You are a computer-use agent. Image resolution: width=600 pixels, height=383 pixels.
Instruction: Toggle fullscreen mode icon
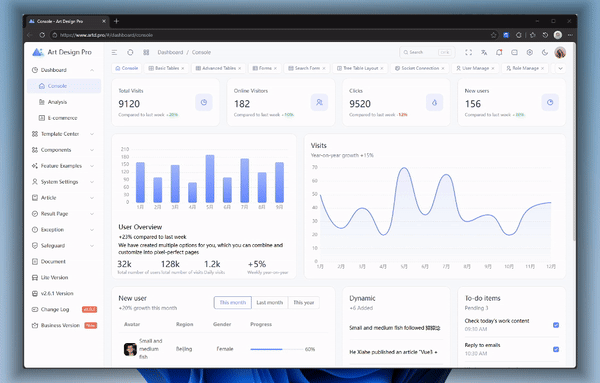tap(468, 52)
